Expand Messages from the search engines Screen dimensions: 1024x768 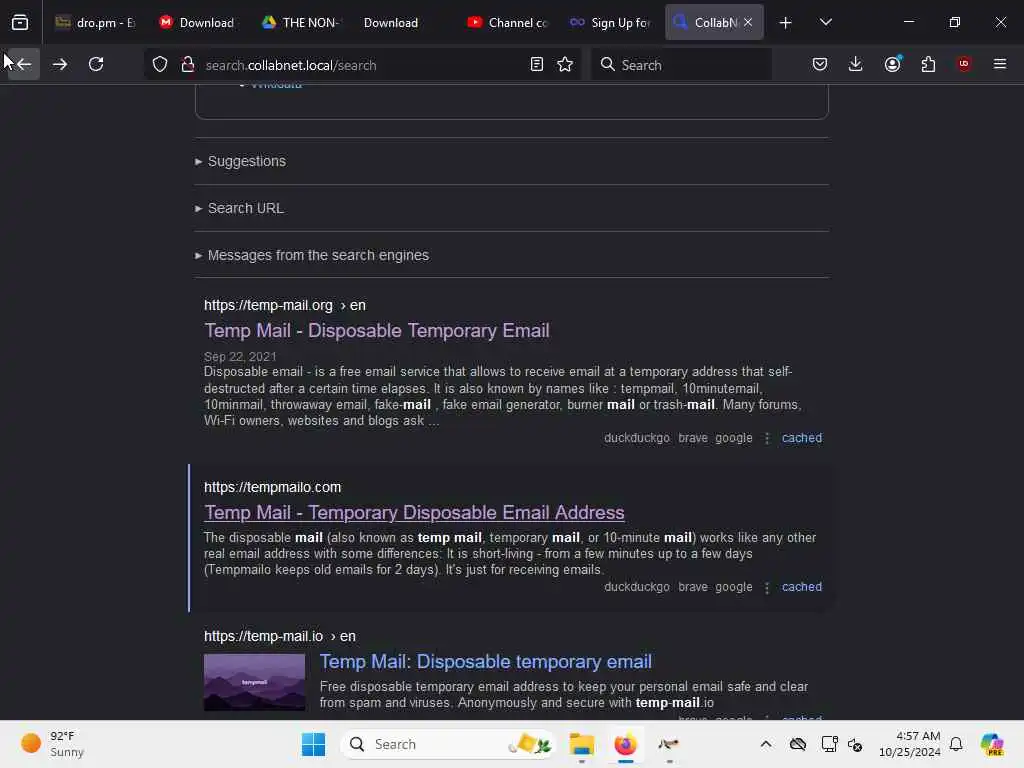[312, 255]
